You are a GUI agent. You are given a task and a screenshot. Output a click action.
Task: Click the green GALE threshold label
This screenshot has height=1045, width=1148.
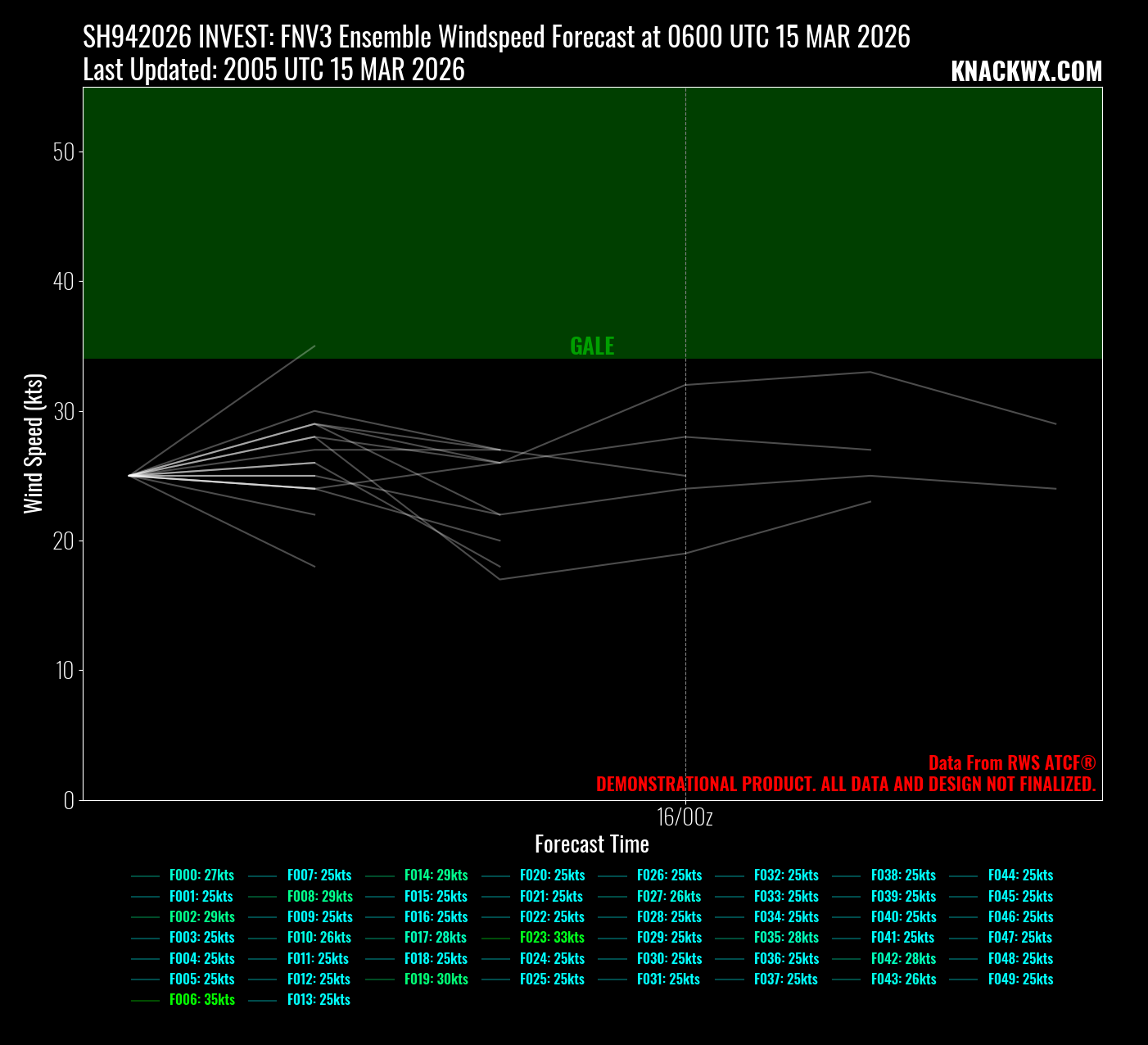tap(592, 346)
